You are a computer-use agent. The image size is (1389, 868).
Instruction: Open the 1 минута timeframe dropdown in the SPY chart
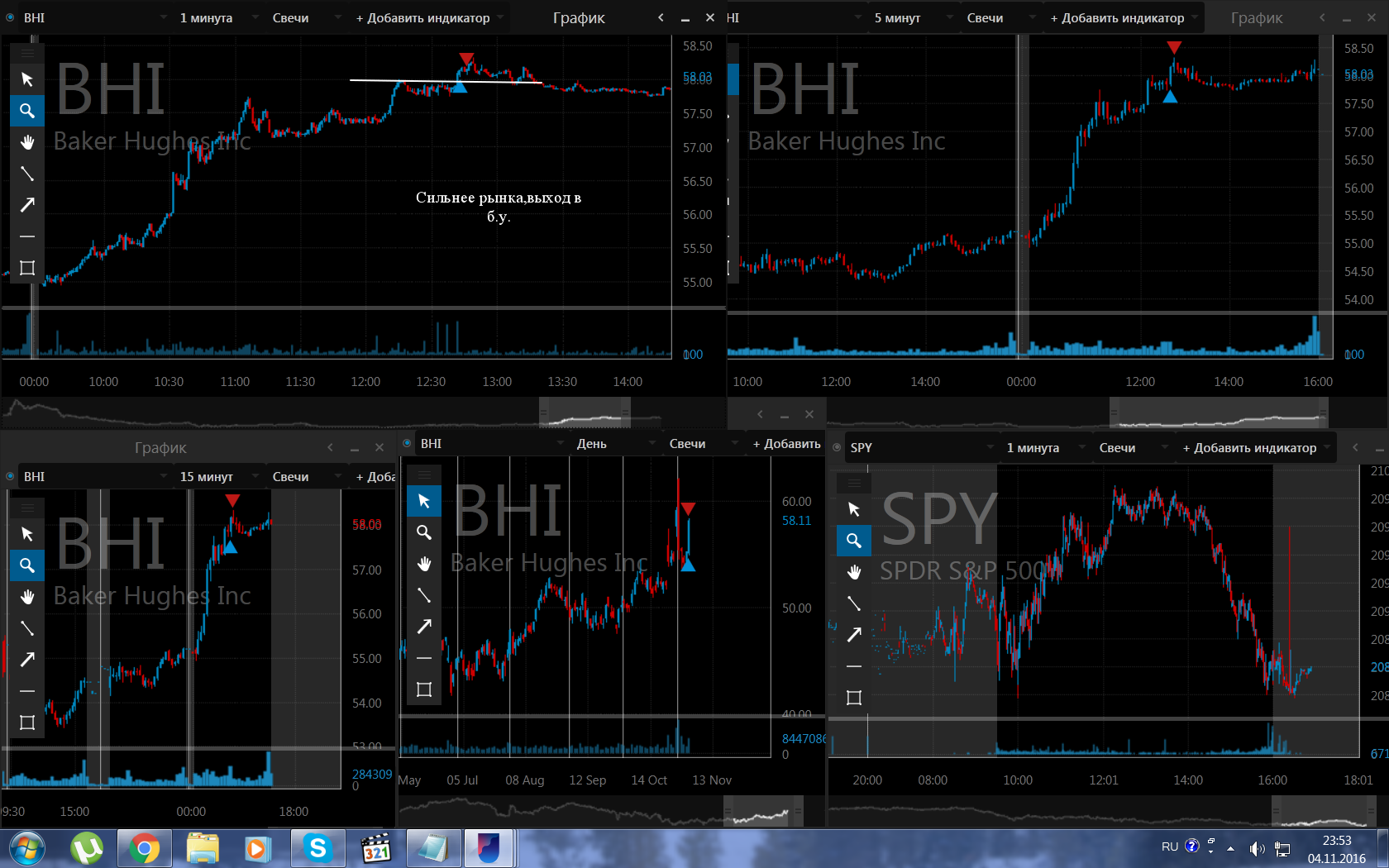1045,447
